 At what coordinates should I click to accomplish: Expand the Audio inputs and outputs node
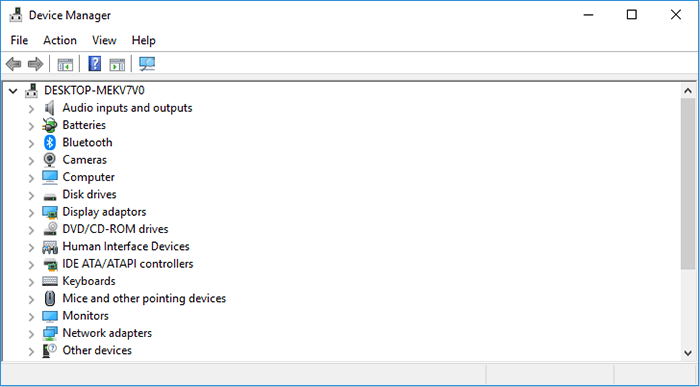tap(31, 108)
